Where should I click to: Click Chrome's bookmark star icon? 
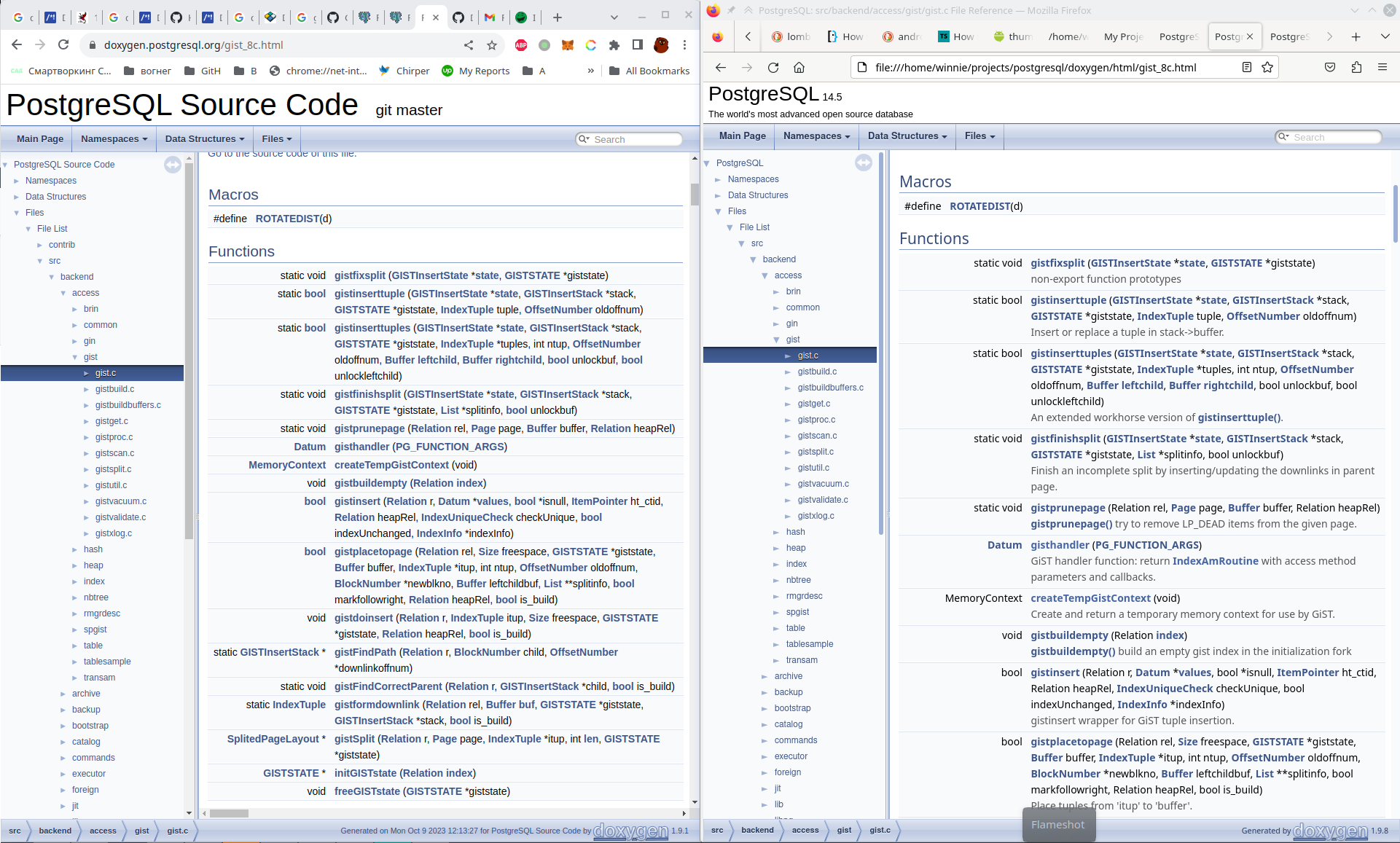492,45
